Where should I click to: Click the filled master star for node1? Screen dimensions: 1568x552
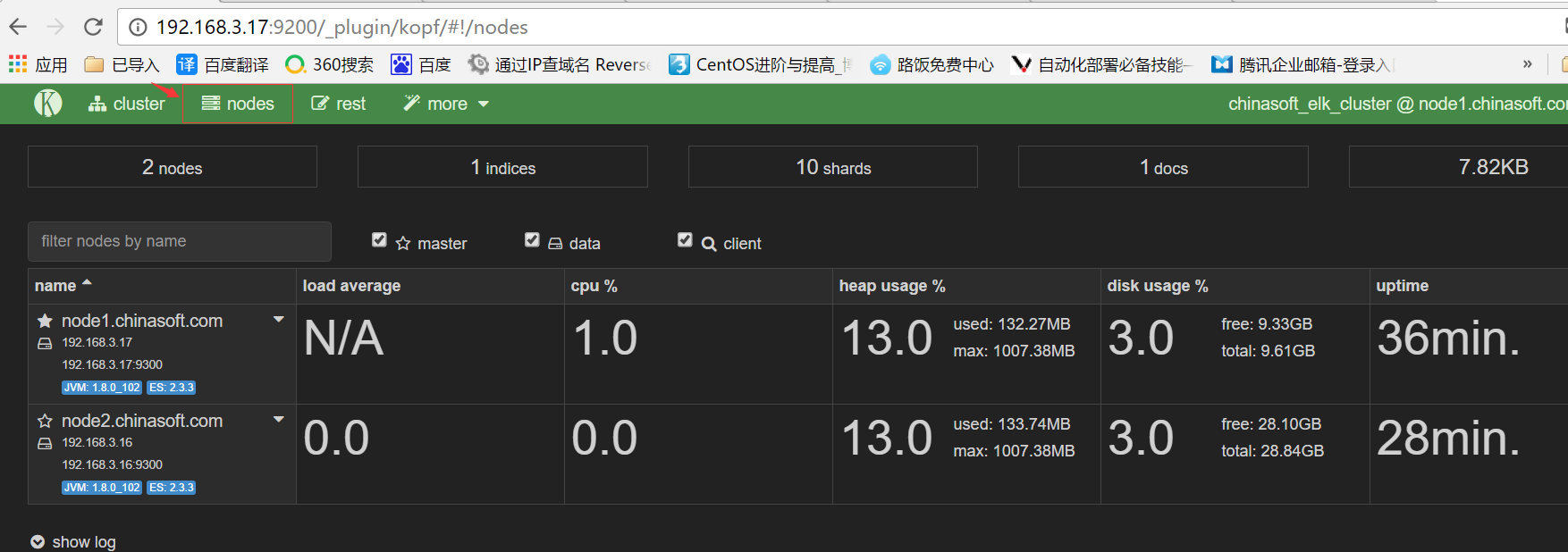[45, 321]
